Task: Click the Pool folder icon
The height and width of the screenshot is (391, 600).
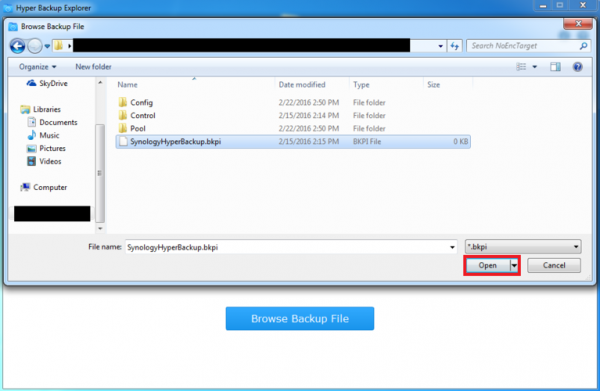Action: [x=123, y=128]
